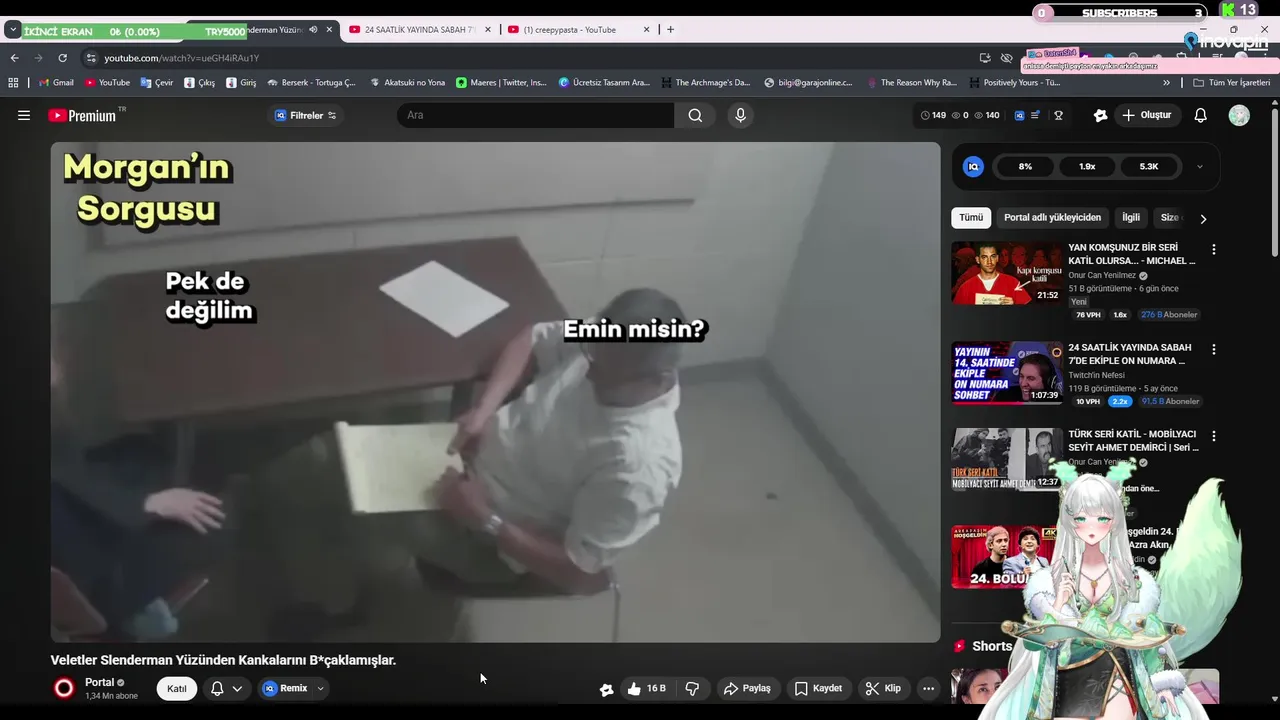Open options for 24 SAATLİK YAYINDA video
The height and width of the screenshot is (720, 1280).
point(1214,349)
